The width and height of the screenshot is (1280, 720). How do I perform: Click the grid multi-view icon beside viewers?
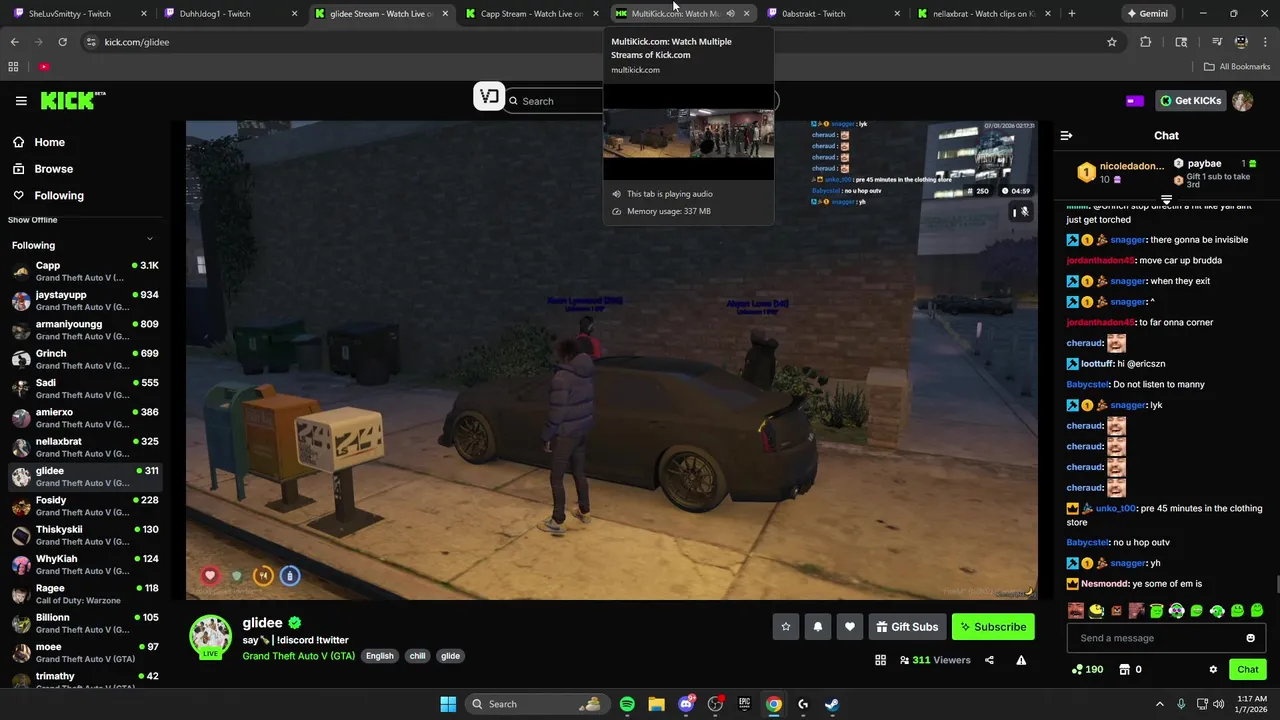coord(880,660)
